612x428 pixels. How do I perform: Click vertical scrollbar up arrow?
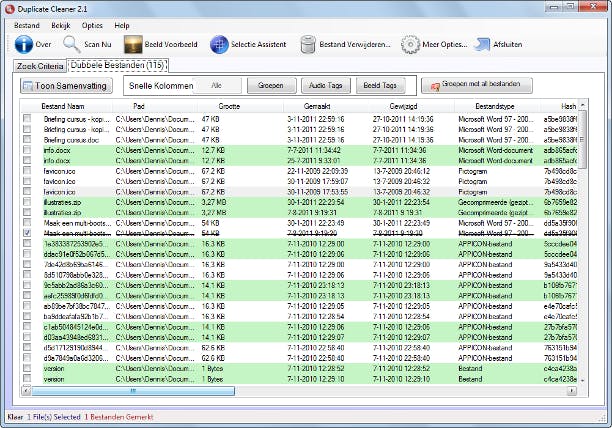583,105
